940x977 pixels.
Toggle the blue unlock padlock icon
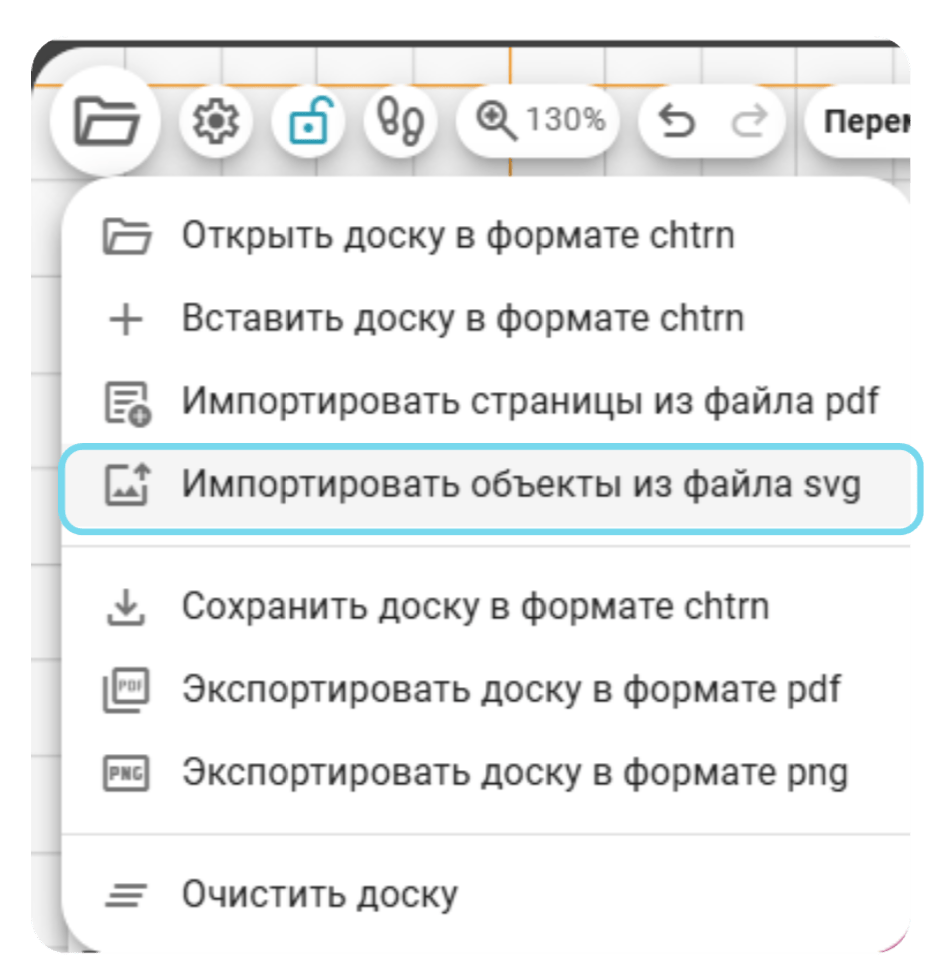click(309, 122)
